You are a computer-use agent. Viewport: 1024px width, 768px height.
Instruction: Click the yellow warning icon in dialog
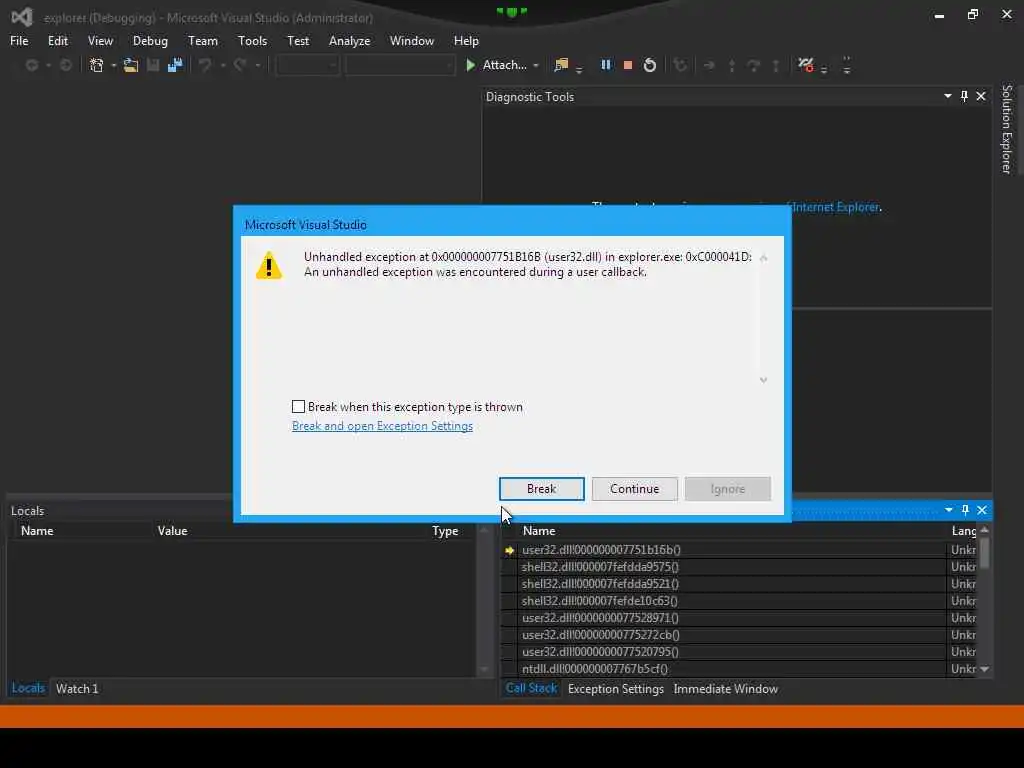[x=269, y=266]
